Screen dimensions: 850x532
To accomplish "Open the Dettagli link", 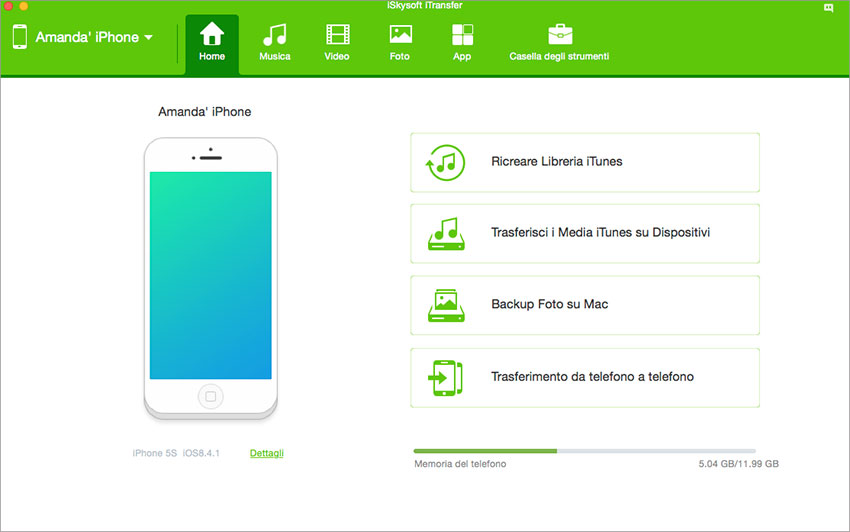I will (267, 453).
